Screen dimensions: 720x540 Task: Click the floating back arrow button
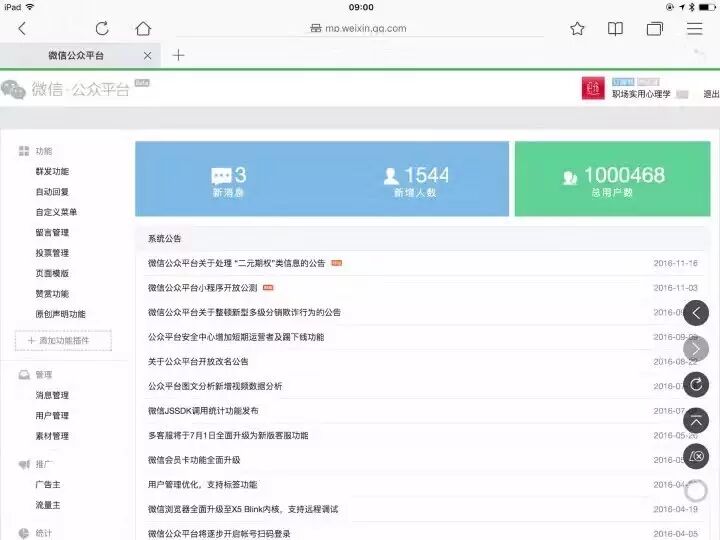(697, 313)
